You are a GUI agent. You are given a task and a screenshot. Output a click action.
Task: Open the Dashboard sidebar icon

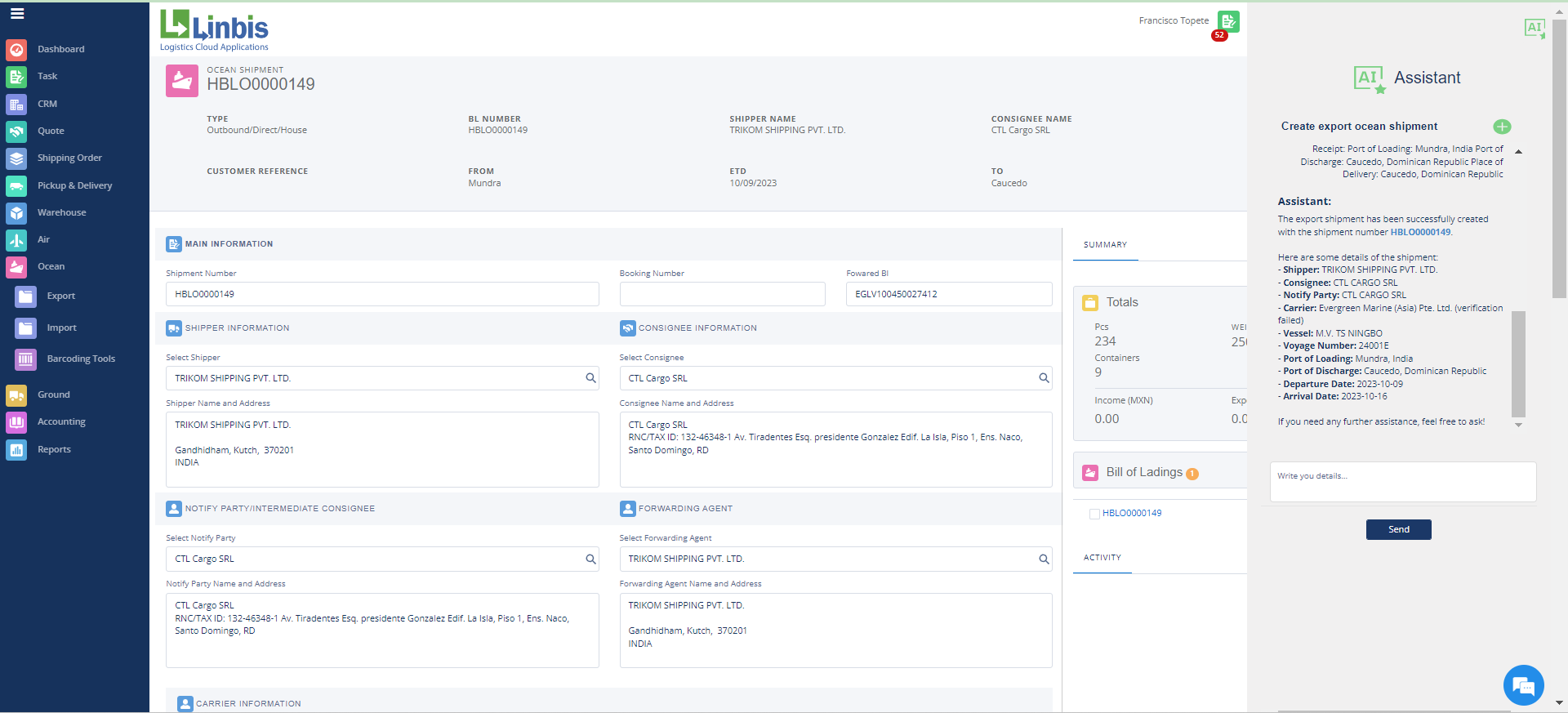pyautogui.click(x=16, y=50)
